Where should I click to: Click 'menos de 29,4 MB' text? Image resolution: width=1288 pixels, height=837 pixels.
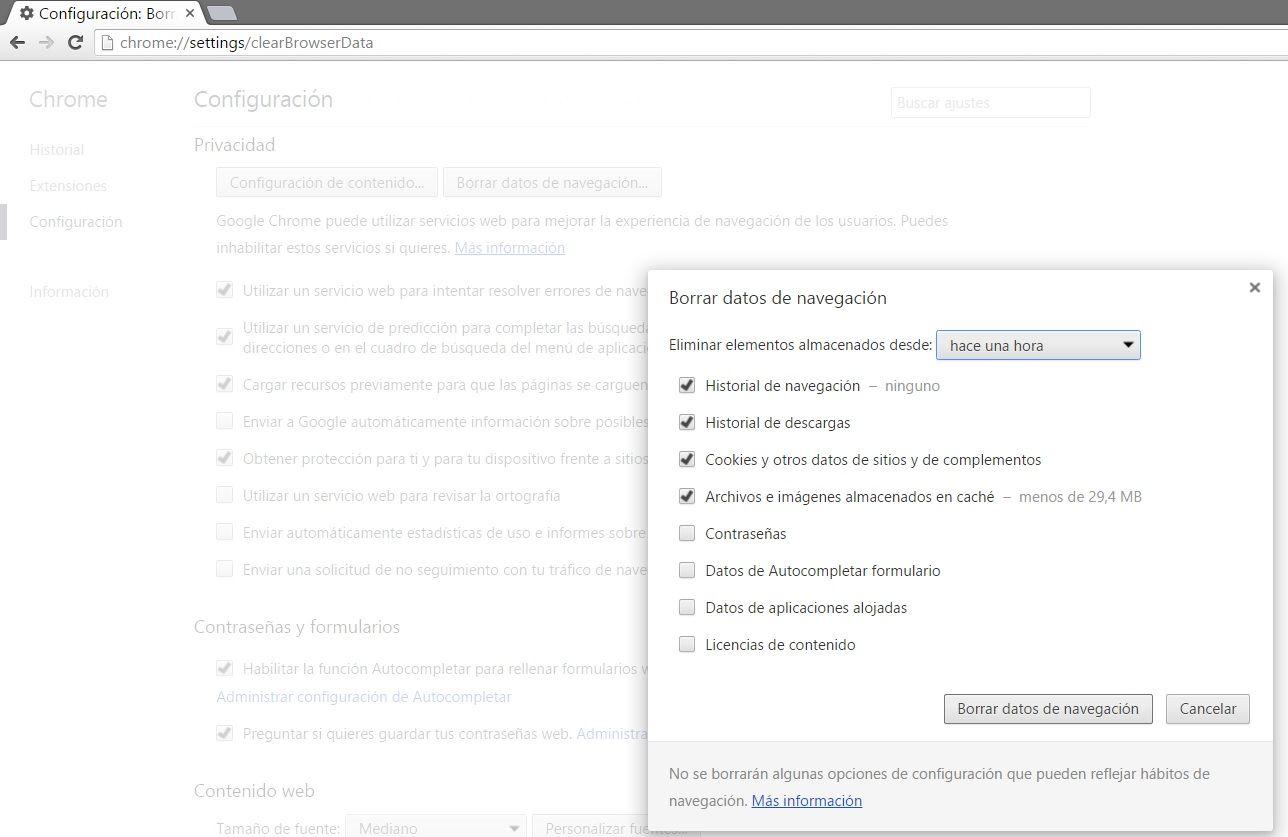click(1080, 497)
